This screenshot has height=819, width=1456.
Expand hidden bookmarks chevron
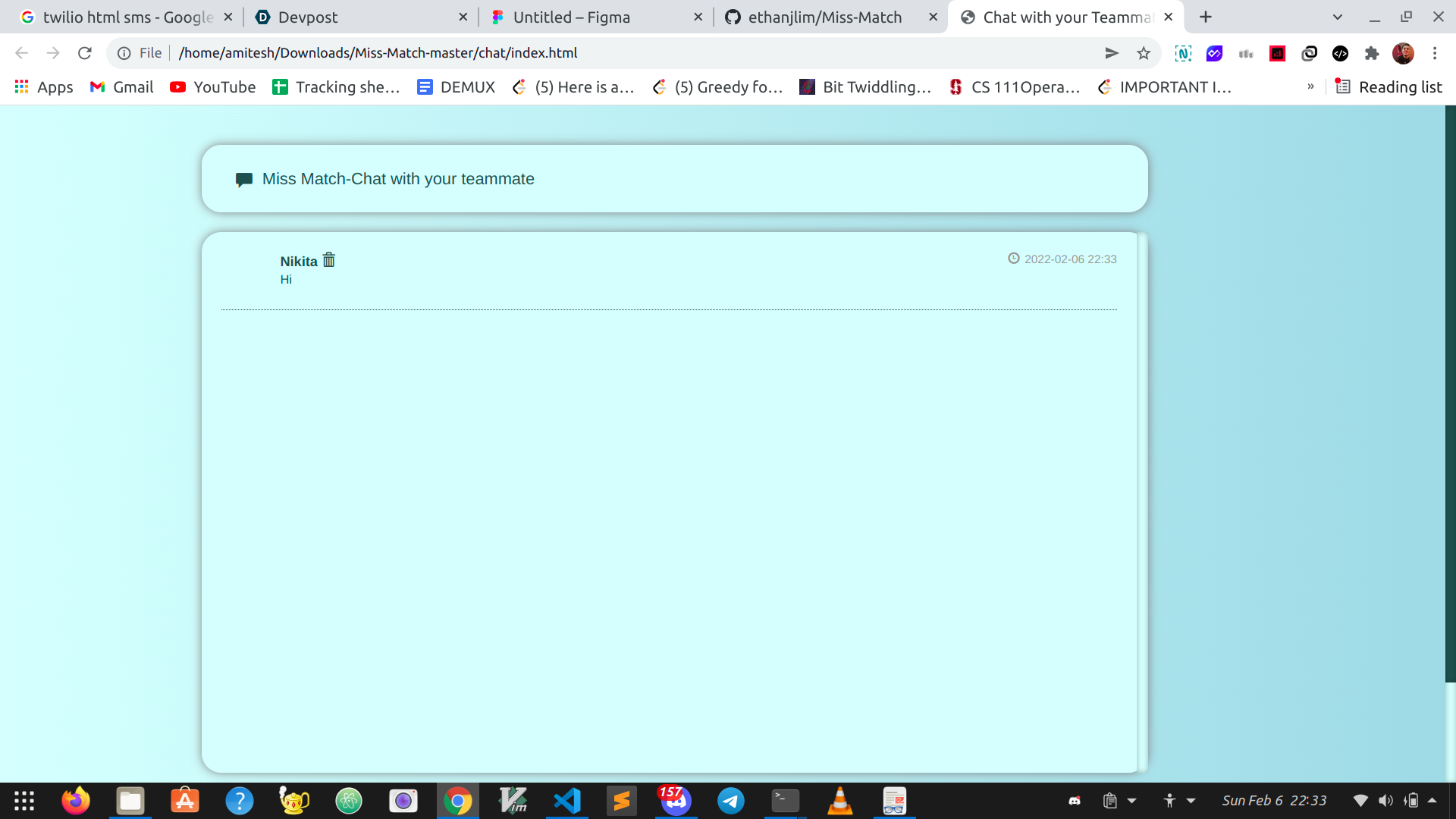(1310, 87)
